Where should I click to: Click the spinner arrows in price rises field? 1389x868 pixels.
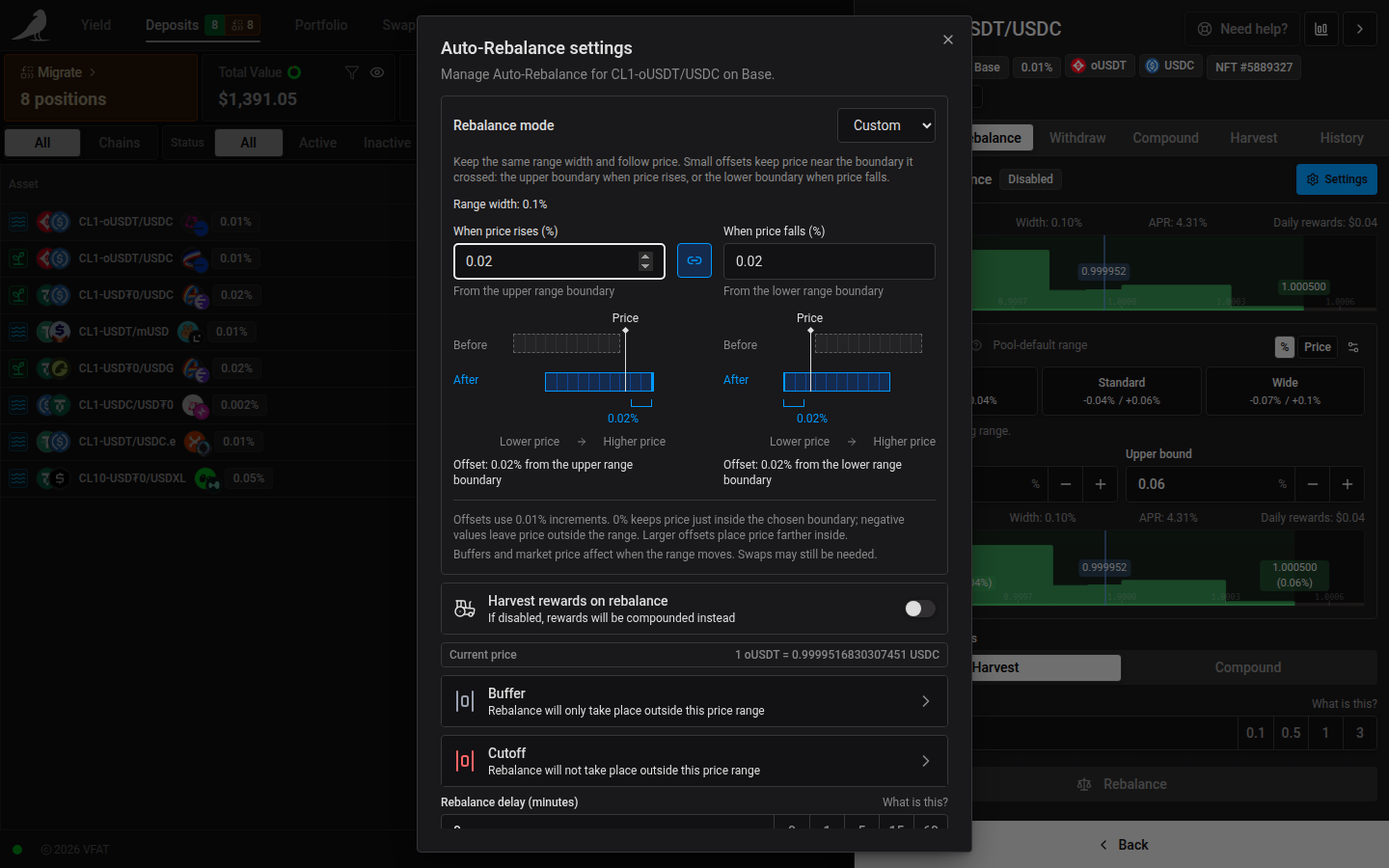(645, 261)
